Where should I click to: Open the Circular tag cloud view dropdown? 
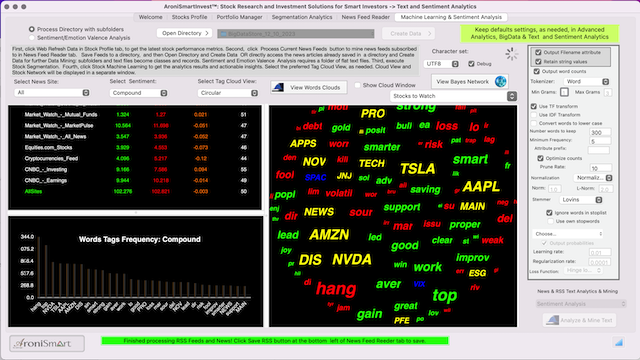point(228,93)
